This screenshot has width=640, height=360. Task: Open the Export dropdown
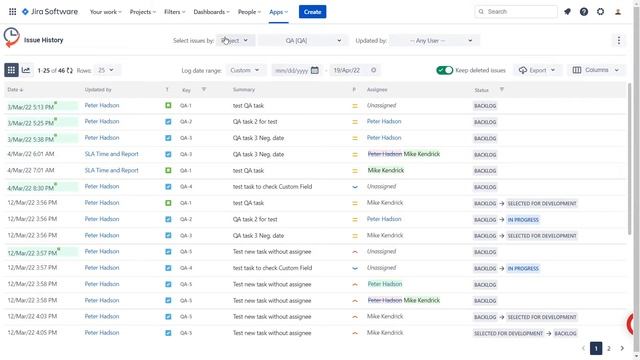pos(537,70)
